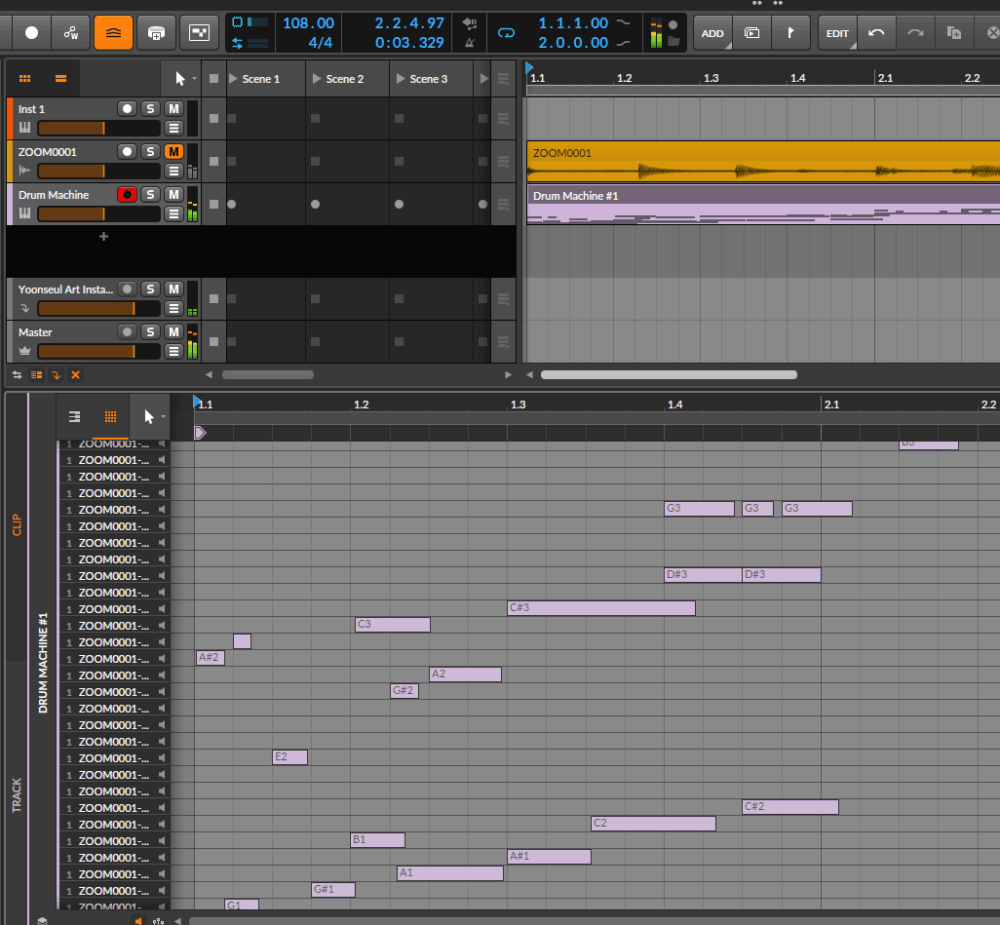1000x925 pixels.
Task: Click the global record button in transport
Action: point(31,33)
